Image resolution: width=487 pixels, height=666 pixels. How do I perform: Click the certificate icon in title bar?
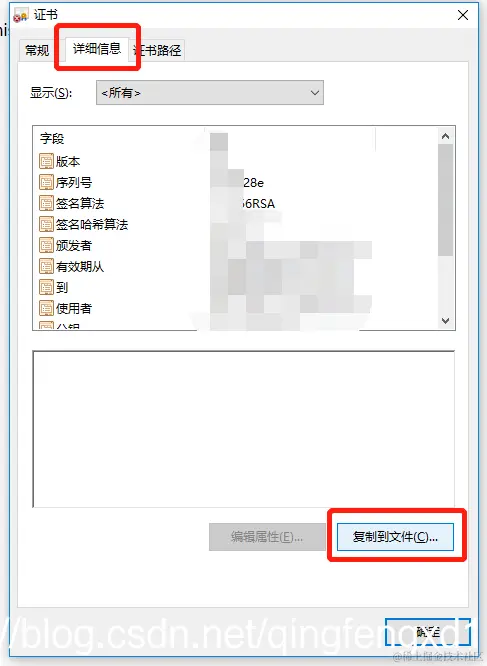[20, 15]
